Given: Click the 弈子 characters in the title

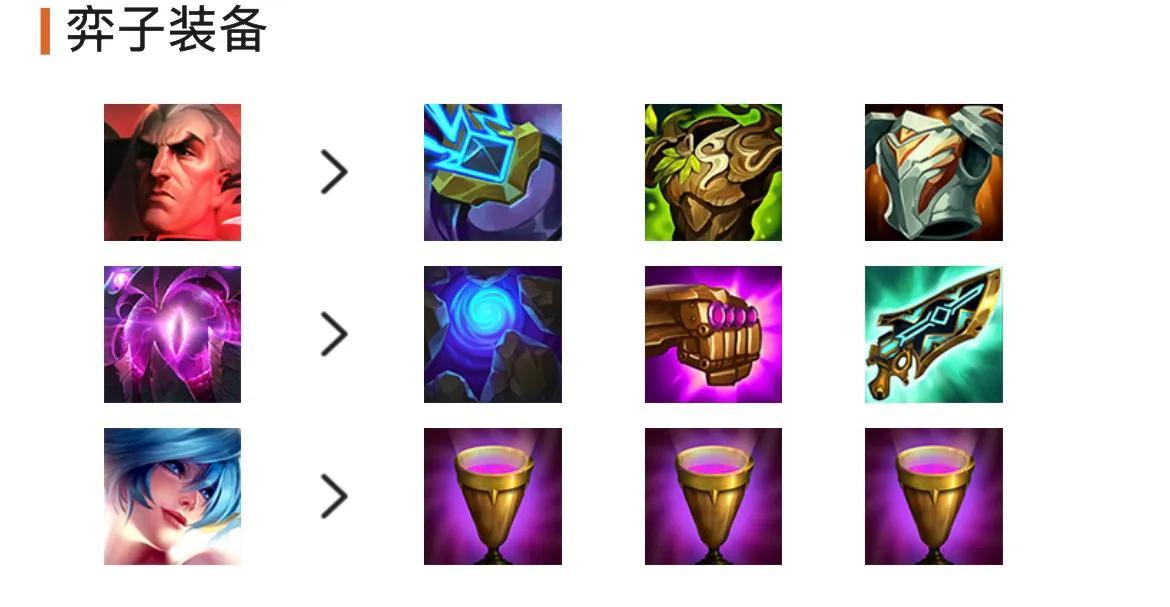Looking at the screenshot, I should [x=116, y=31].
